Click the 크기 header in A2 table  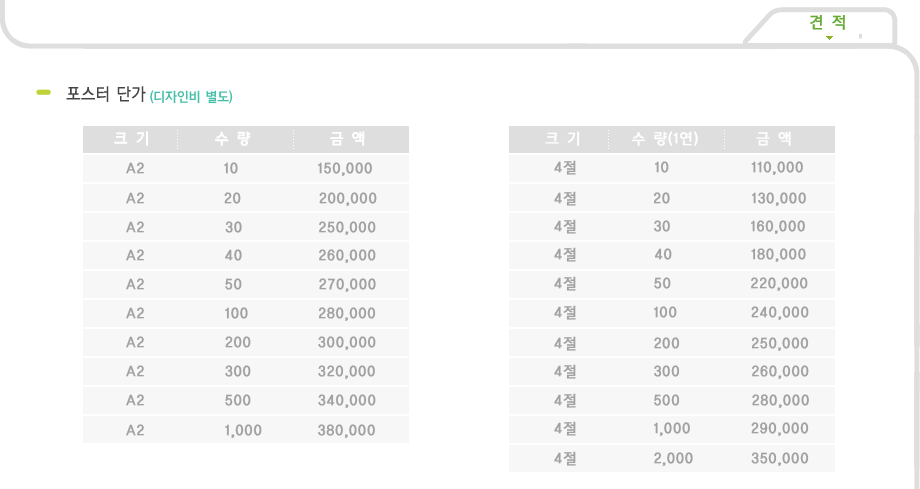131,139
